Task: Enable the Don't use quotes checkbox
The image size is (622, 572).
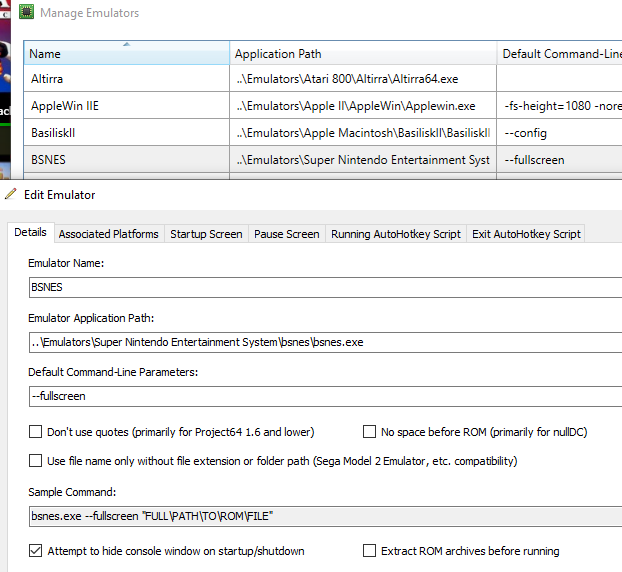Action: click(36, 432)
